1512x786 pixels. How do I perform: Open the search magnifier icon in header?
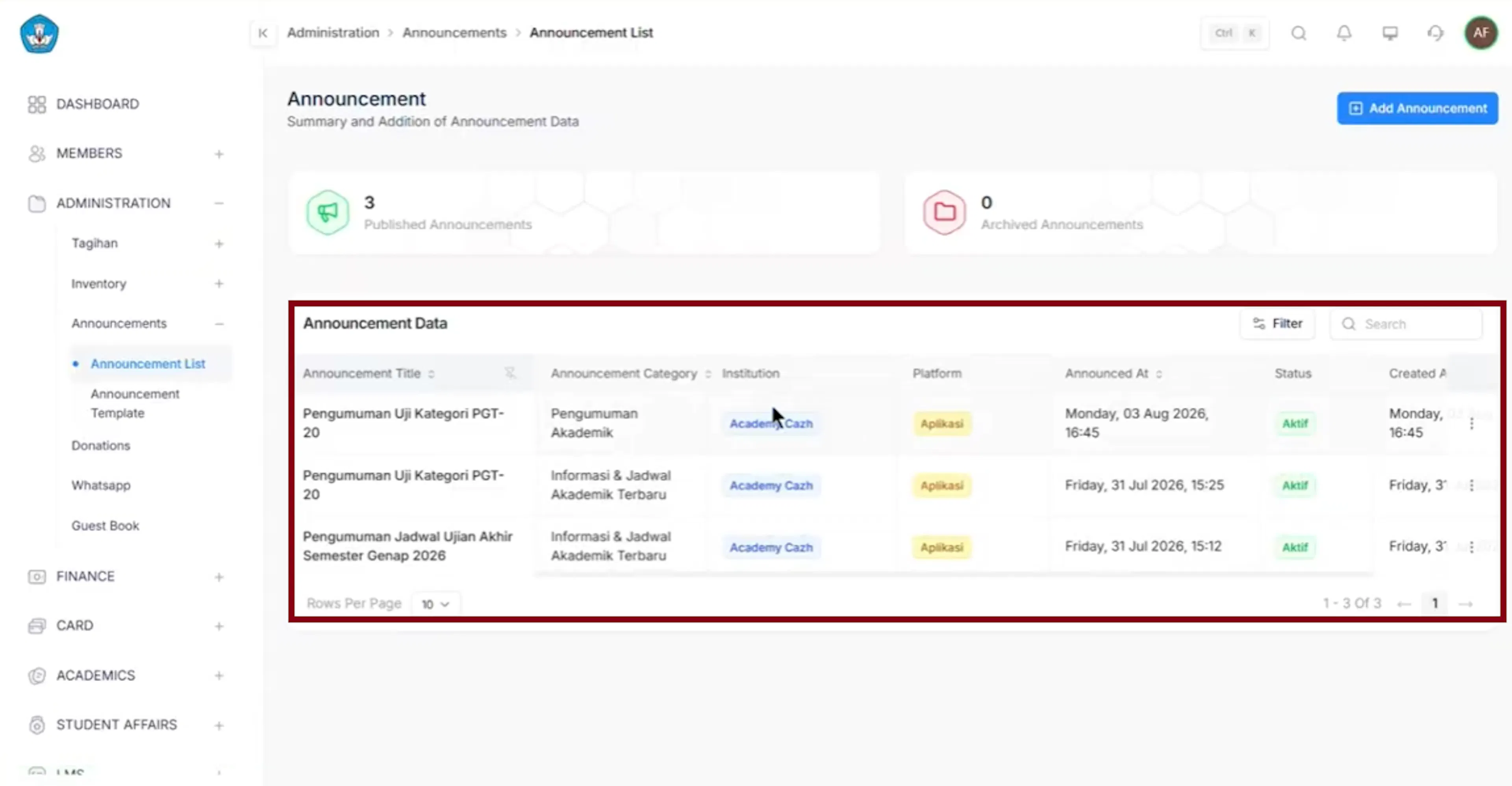(x=1299, y=33)
